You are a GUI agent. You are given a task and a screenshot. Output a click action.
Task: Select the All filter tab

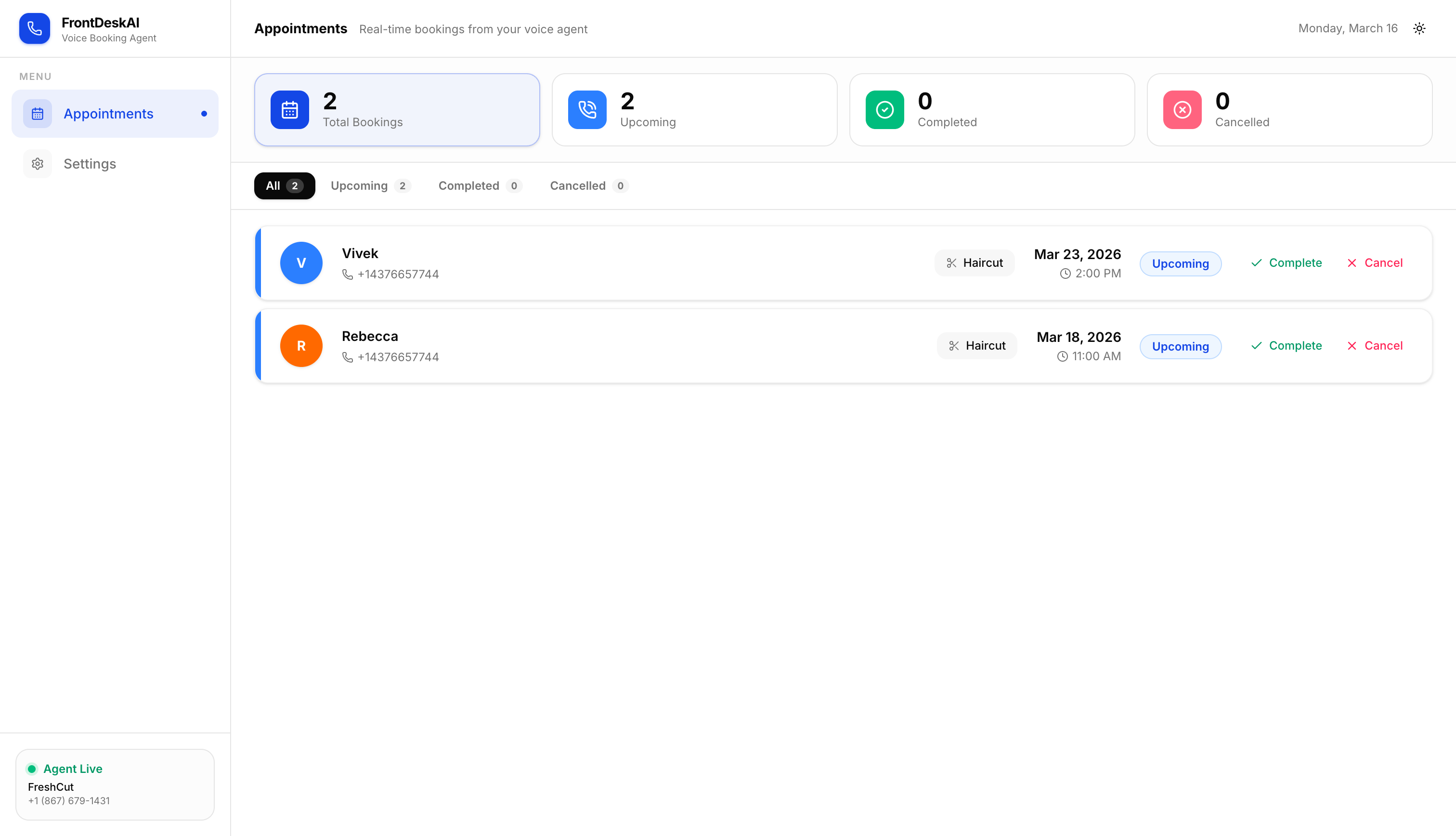click(x=284, y=186)
